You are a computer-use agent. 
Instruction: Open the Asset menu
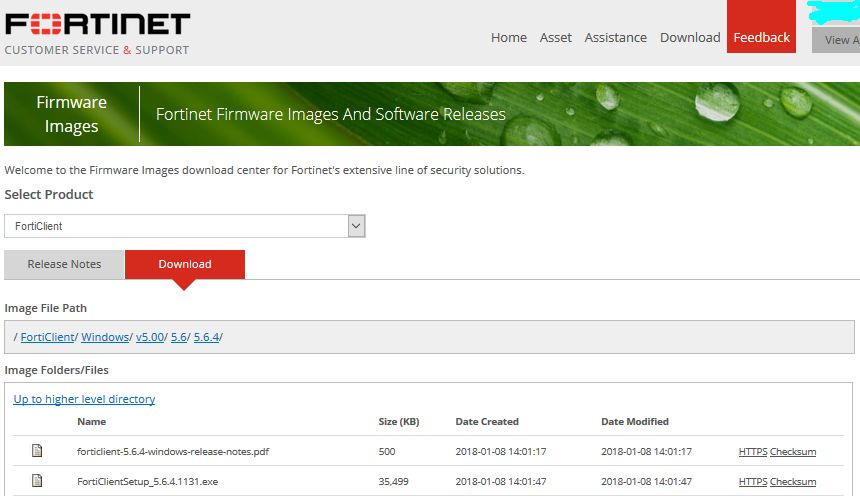[555, 37]
